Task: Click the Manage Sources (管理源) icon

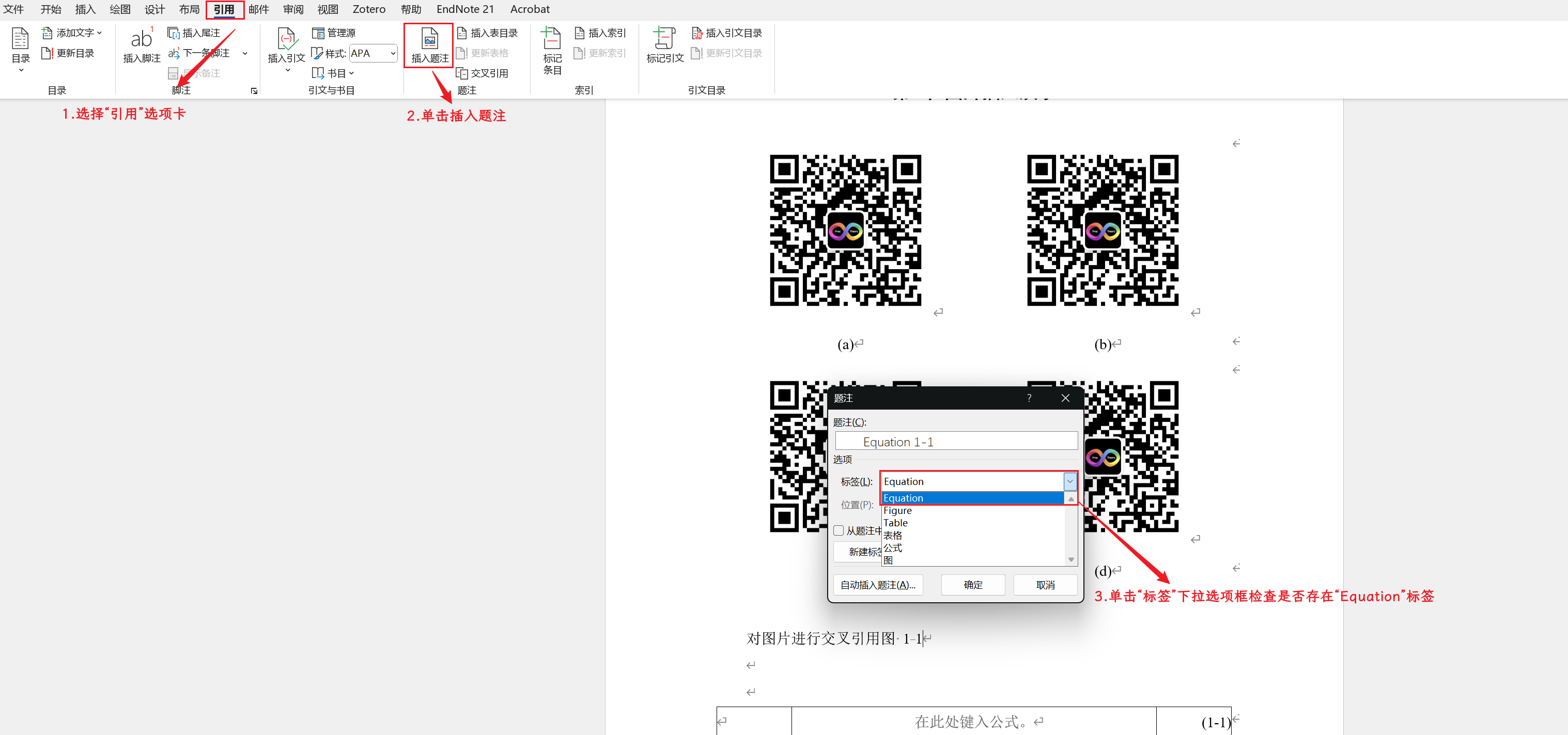Action: (318, 33)
